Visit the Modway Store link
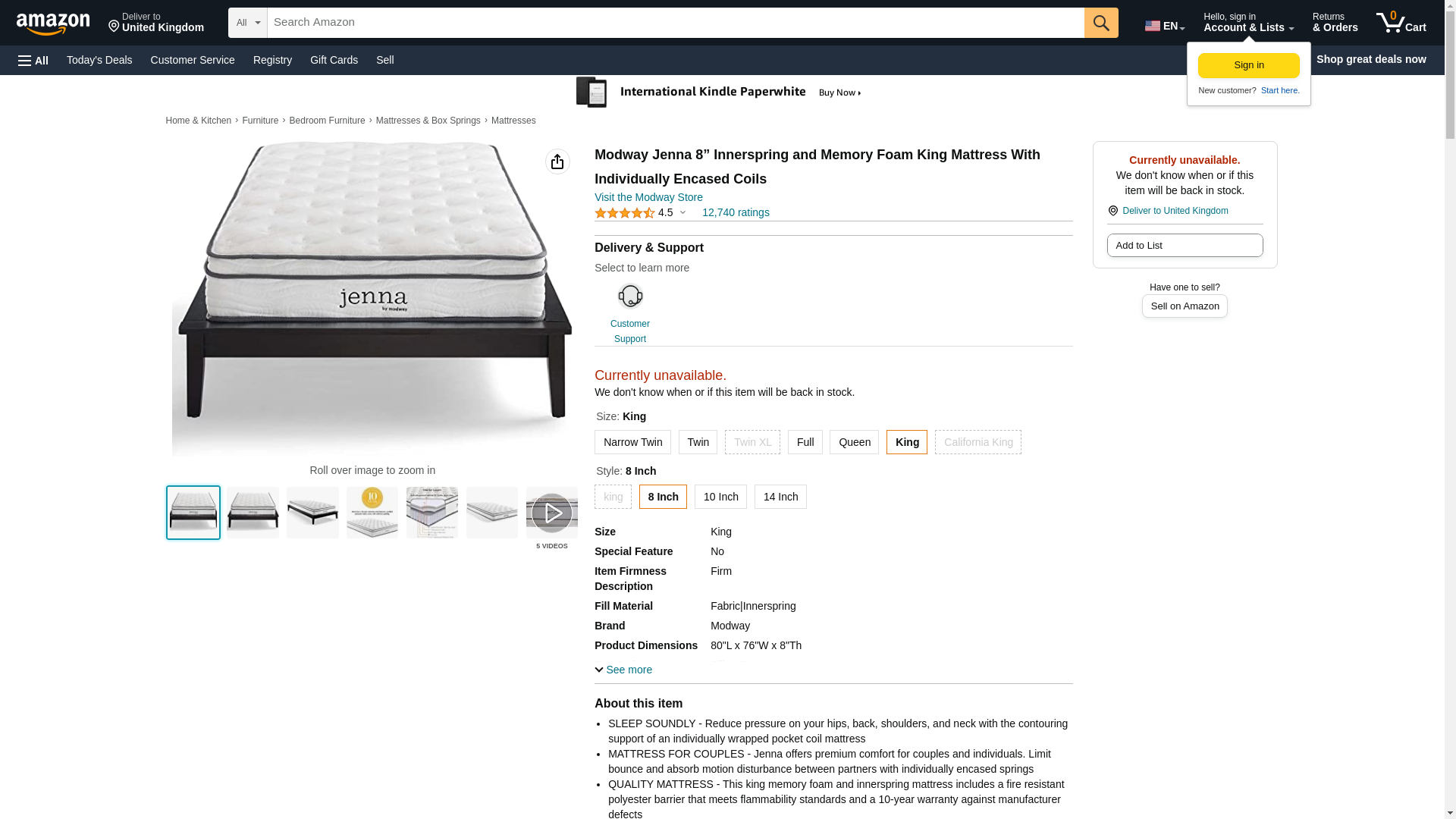1456x819 pixels. tap(648, 197)
